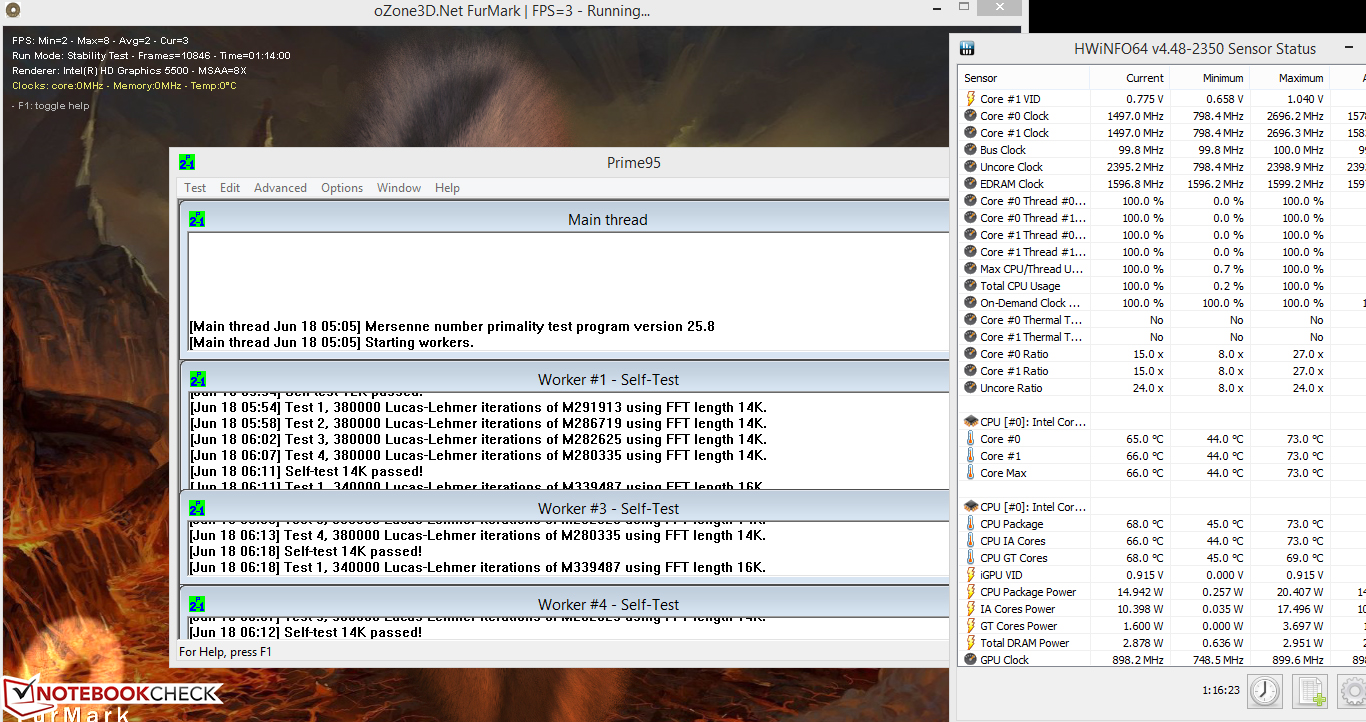Select the On-Demand Clock sensor row label

point(1030,303)
